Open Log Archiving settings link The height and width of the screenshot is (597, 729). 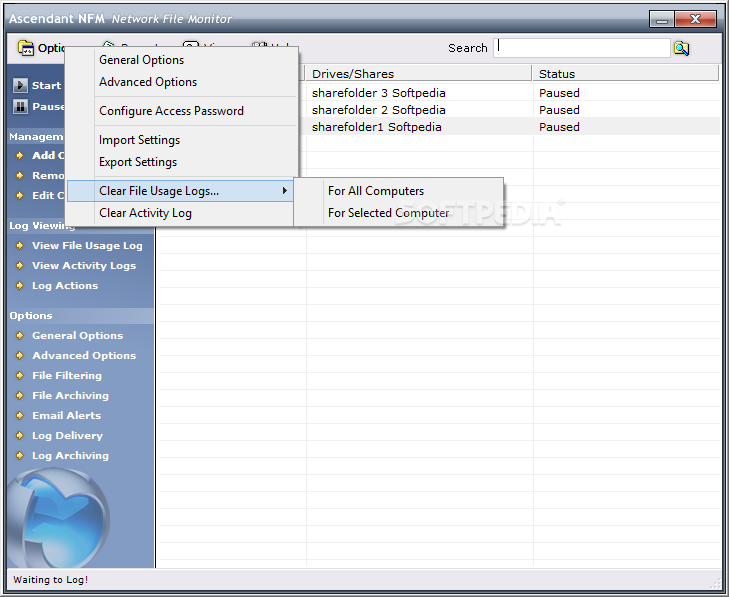point(70,455)
